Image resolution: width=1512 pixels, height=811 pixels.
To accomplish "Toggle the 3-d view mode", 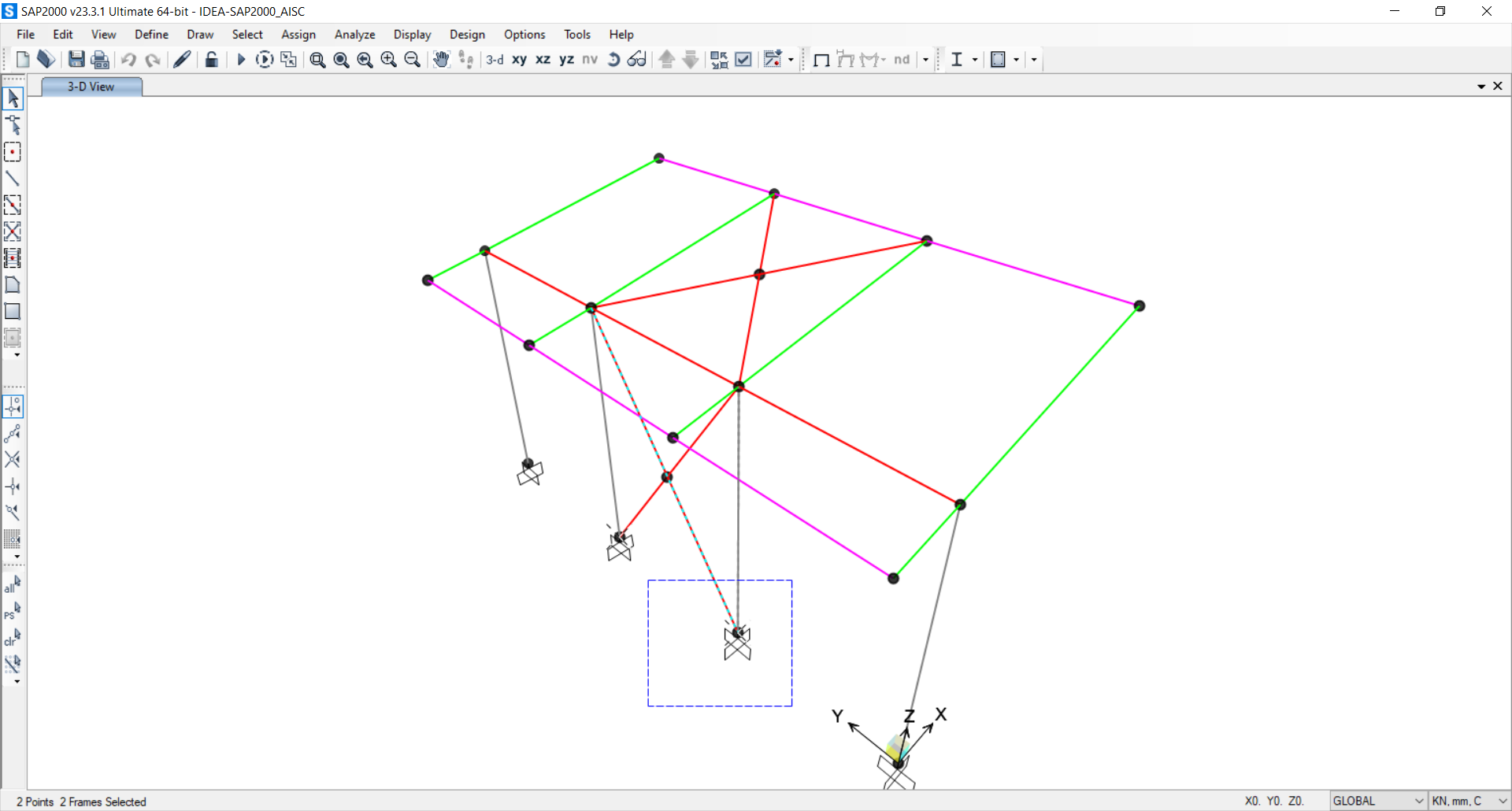I will [495, 59].
